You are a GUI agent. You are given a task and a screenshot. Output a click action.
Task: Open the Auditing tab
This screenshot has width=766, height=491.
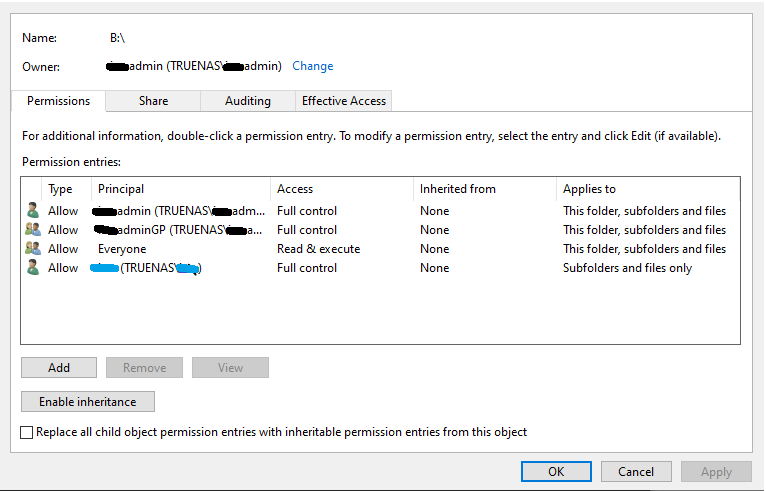(x=247, y=101)
